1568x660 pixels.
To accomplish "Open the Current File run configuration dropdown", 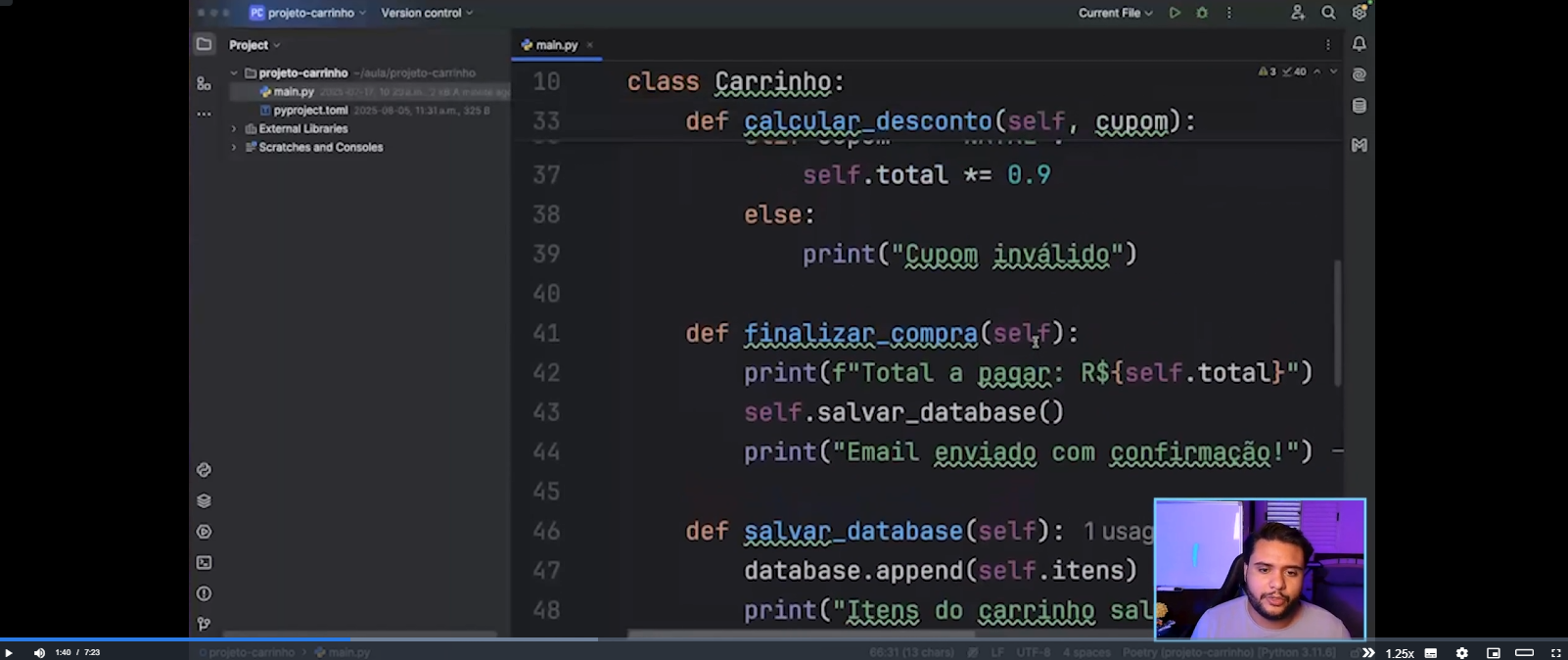I will [1116, 13].
